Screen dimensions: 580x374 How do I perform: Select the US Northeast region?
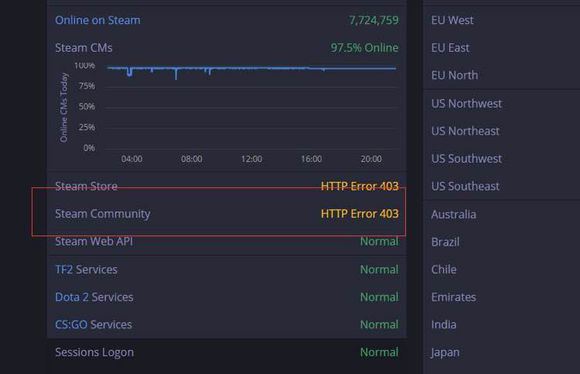click(465, 131)
